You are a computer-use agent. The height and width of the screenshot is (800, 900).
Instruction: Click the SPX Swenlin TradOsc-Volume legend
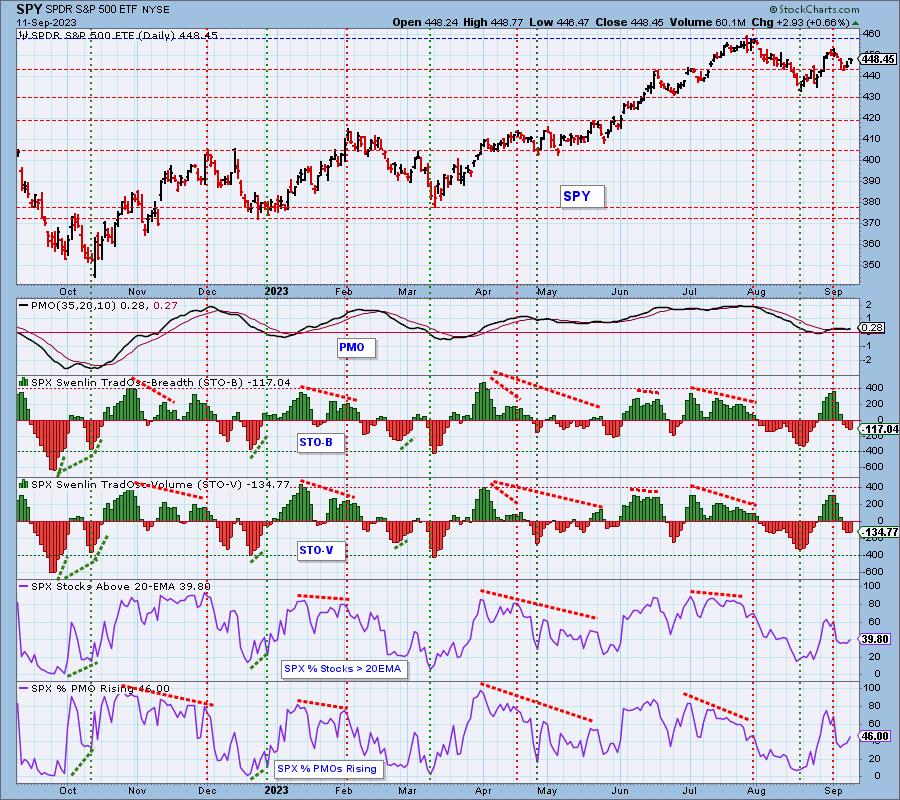pos(160,484)
